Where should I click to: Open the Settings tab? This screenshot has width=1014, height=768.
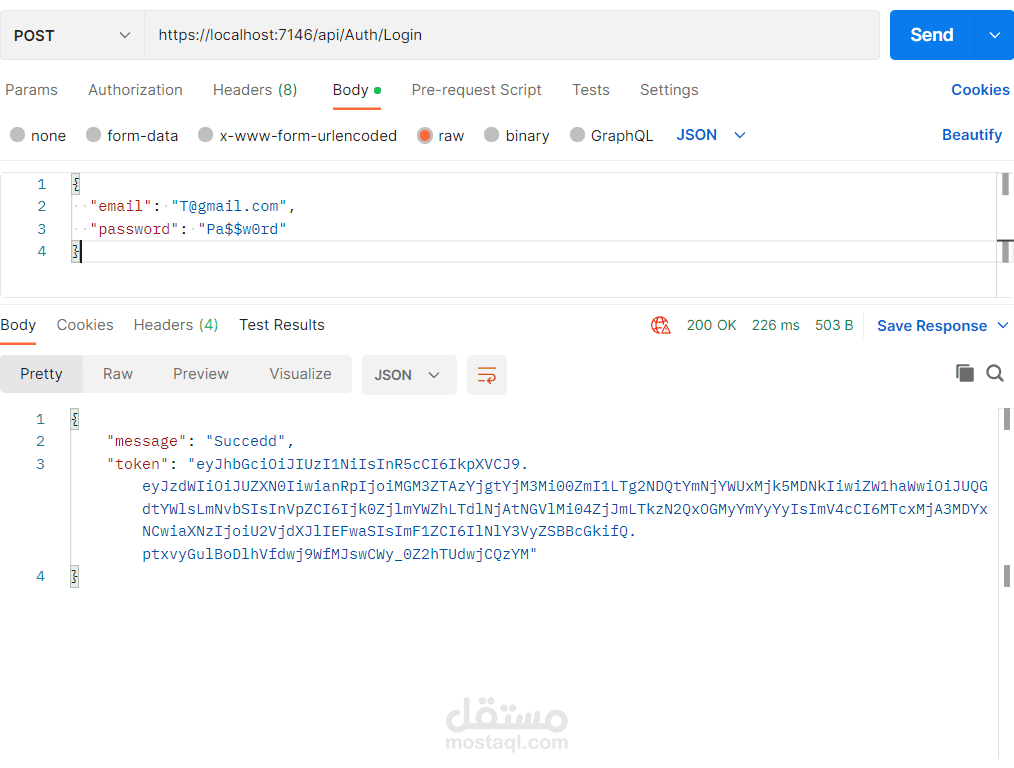click(669, 90)
